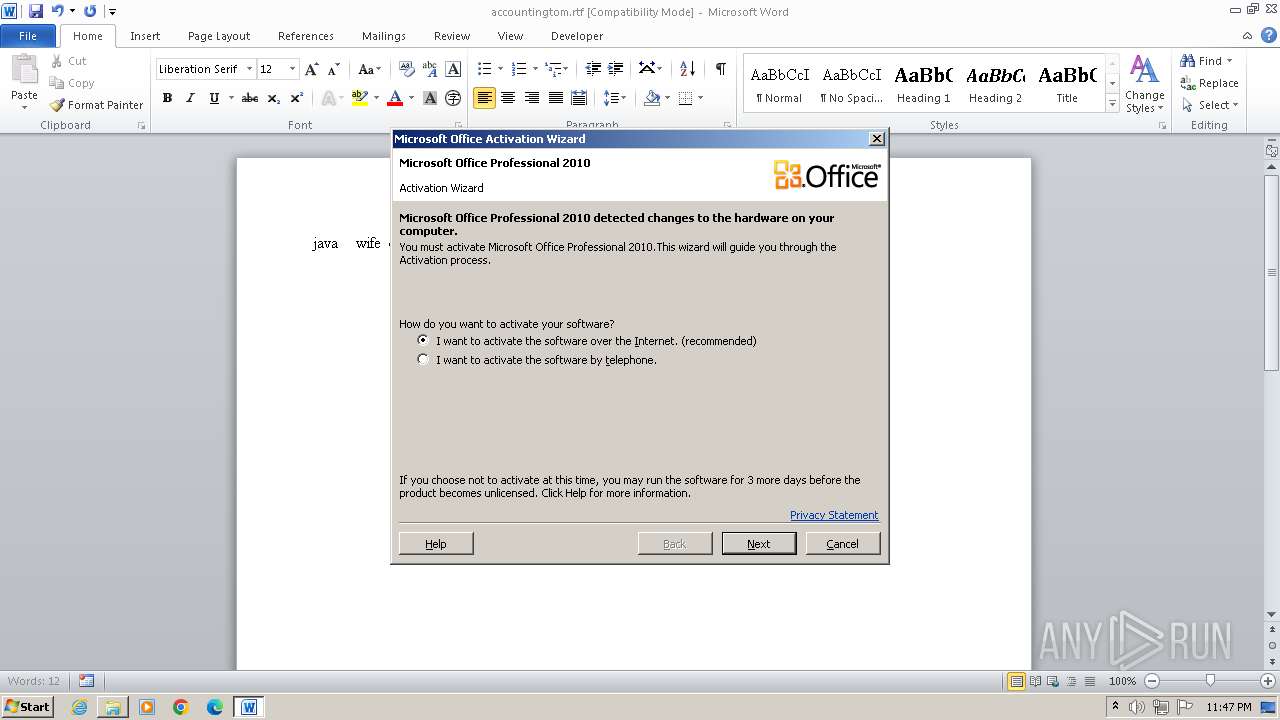The height and width of the screenshot is (720, 1280).
Task: Click the Save icon in Quick Access
Action: (36, 11)
